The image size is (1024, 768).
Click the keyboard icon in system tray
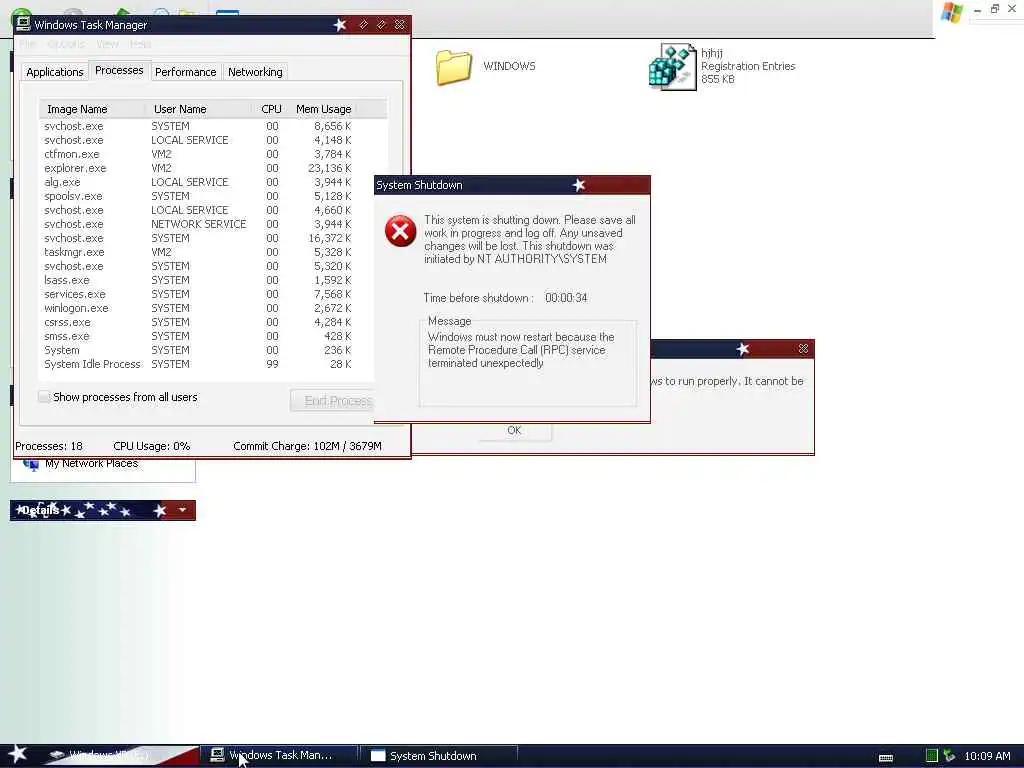[x=886, y=757]
